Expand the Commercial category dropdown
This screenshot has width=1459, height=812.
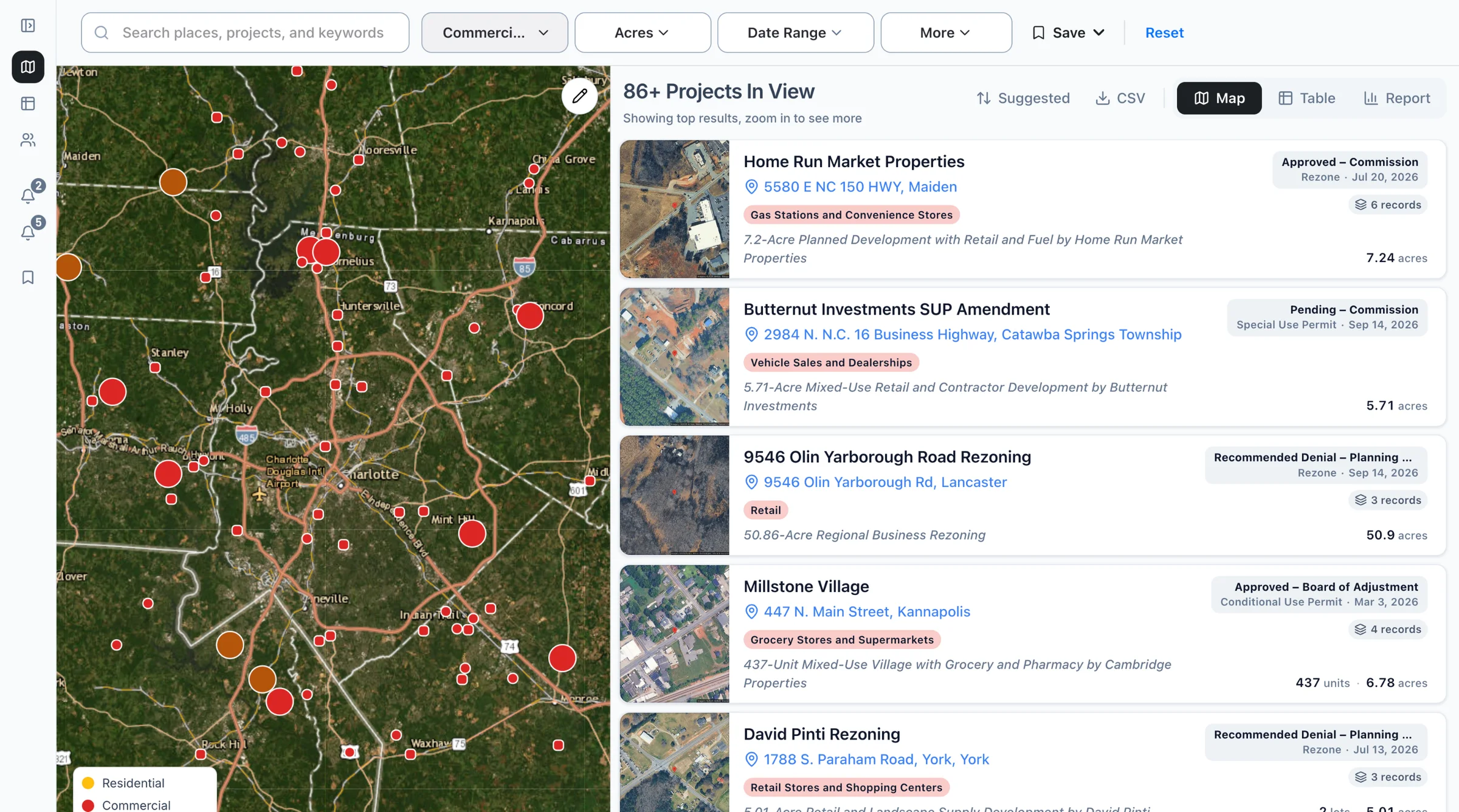495,33
